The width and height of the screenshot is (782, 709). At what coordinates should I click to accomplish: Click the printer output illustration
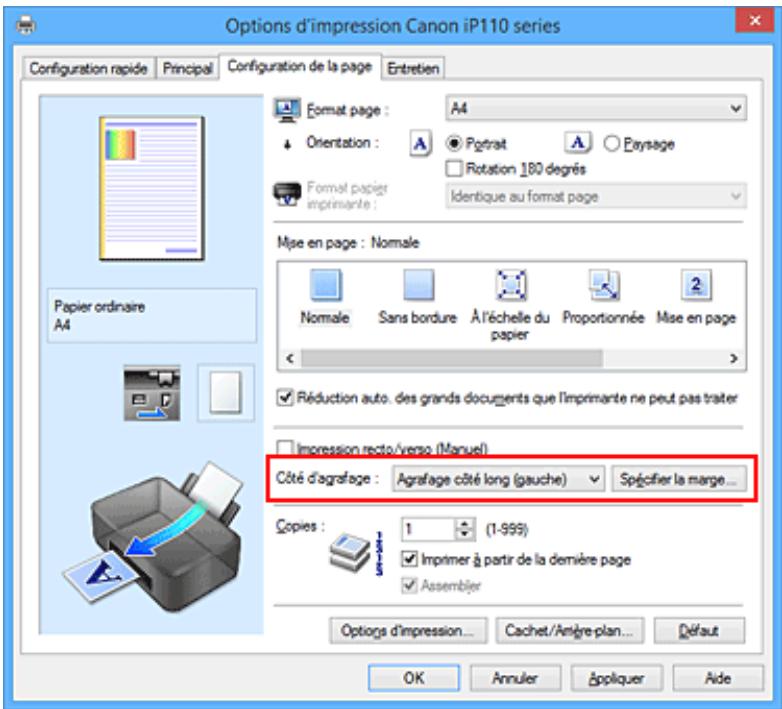(154, 537)
